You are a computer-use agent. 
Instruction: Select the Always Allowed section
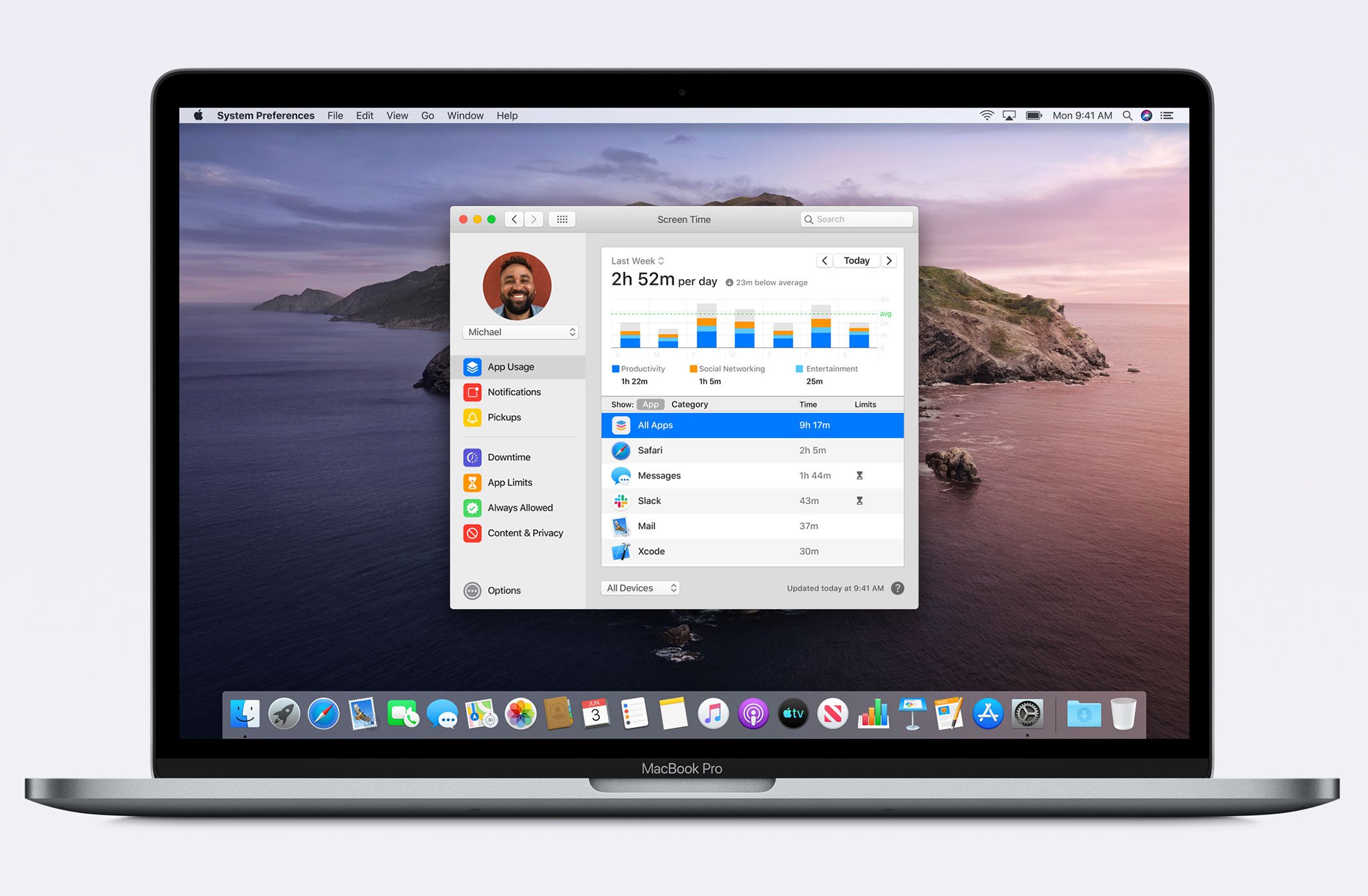[520, 507]
